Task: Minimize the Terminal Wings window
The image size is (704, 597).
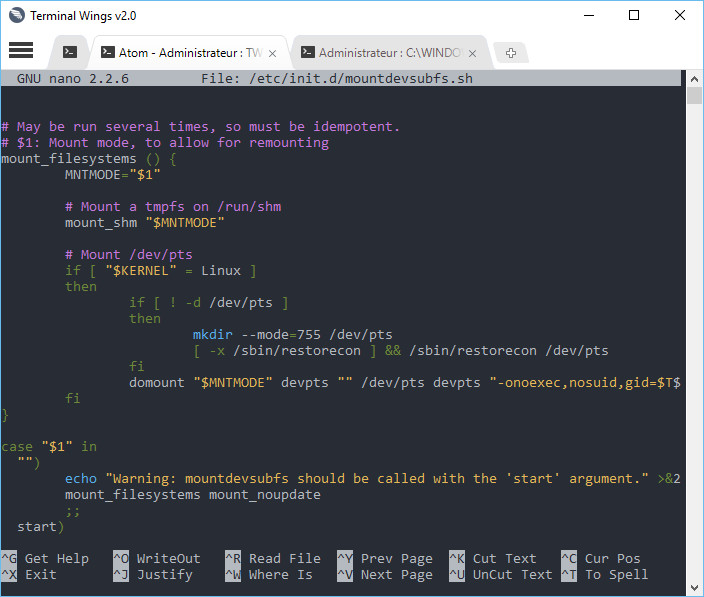Action: pyautogui.click(x=589, y=15)
